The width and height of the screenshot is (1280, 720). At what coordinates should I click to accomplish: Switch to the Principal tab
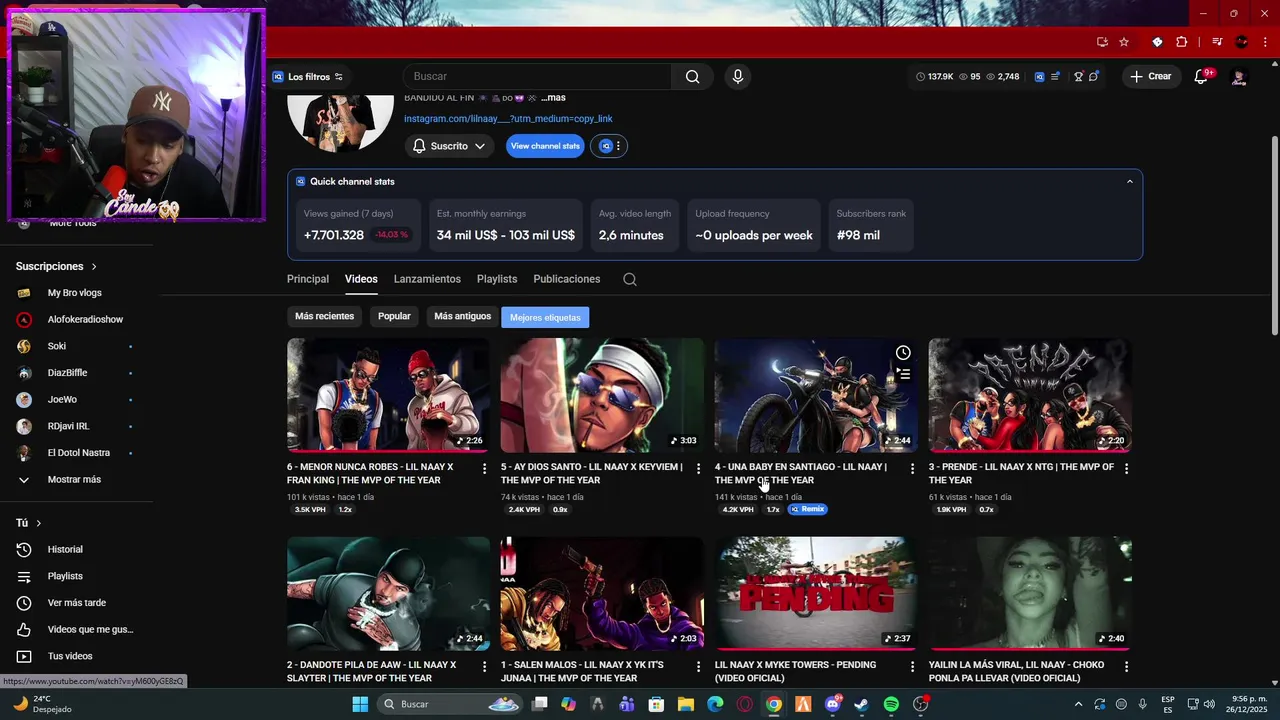pos(308,279)
